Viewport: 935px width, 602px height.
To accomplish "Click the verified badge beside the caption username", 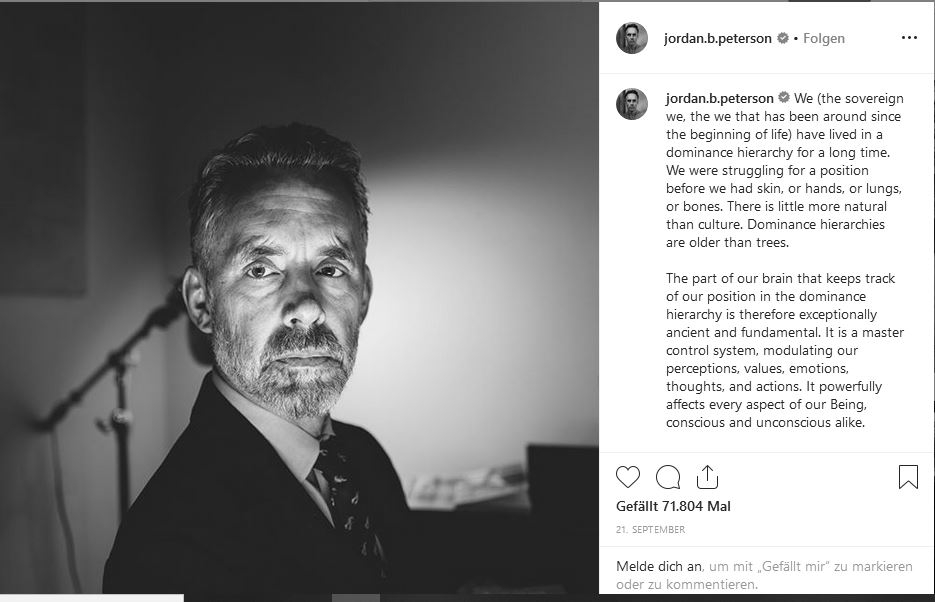I will (784, 97).
